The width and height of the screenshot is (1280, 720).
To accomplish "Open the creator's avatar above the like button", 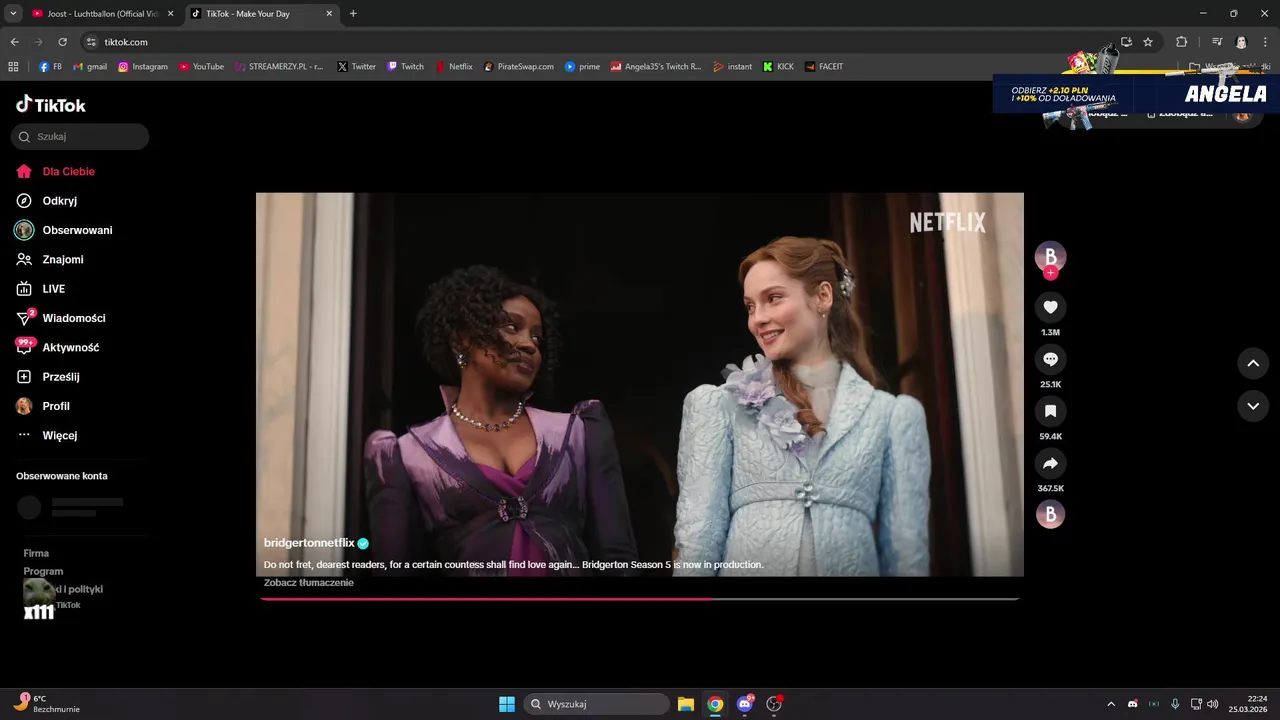I will 1050,256.
